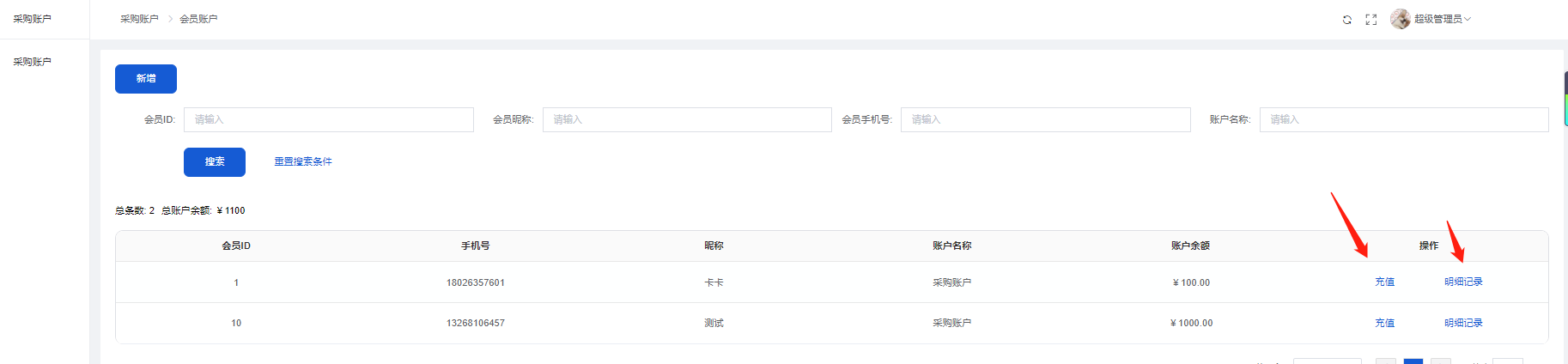Focus the 账户名称 input field
The image size is (1568, 364).
point(1403,119)
